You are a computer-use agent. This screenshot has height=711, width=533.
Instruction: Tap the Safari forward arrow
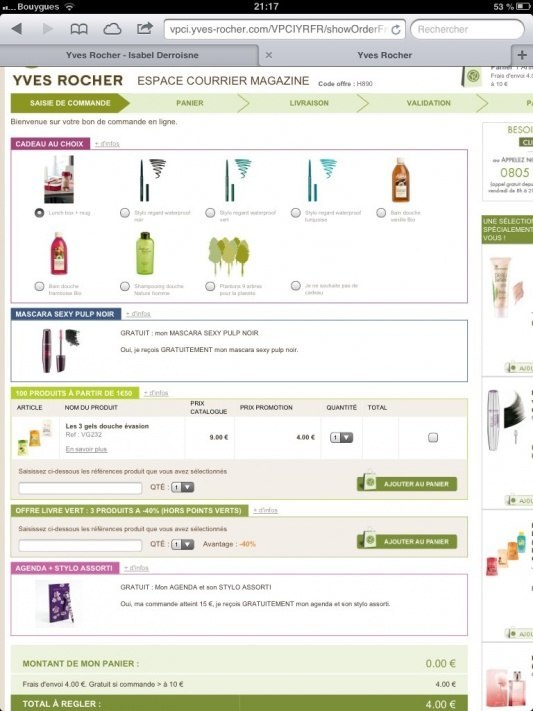pyautogui.click(x=47, y=29)
